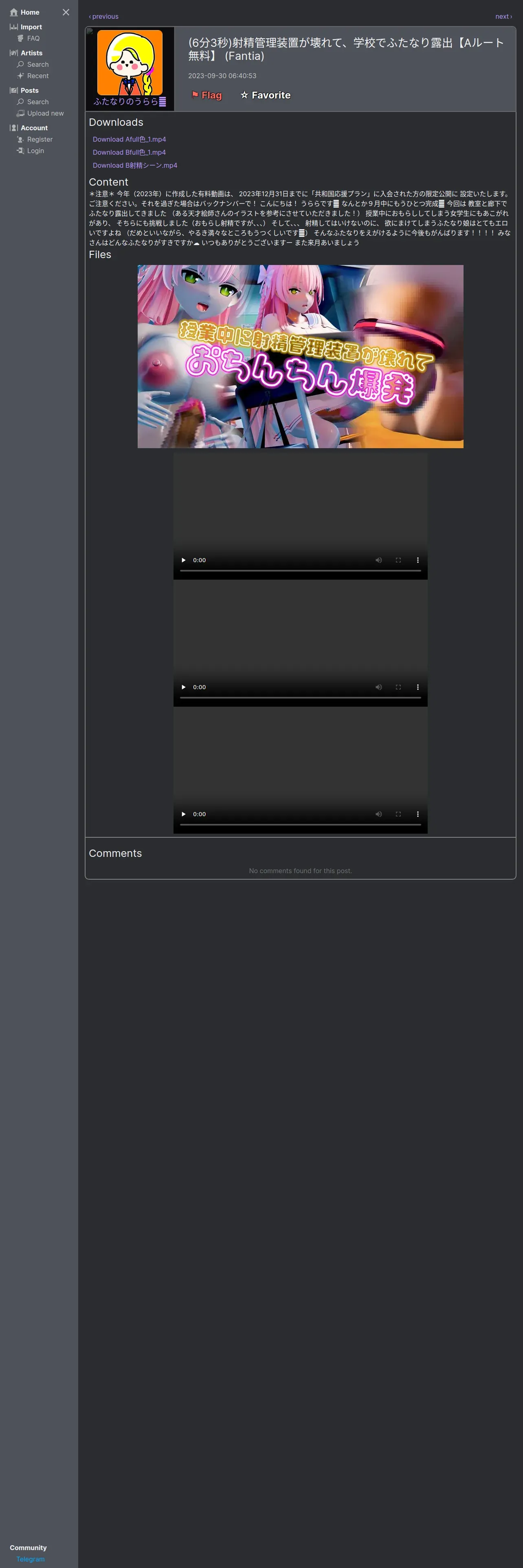The width and height of the screenshot is (523, 1568).
Task: Mute the third video
Action: point(379,814)
